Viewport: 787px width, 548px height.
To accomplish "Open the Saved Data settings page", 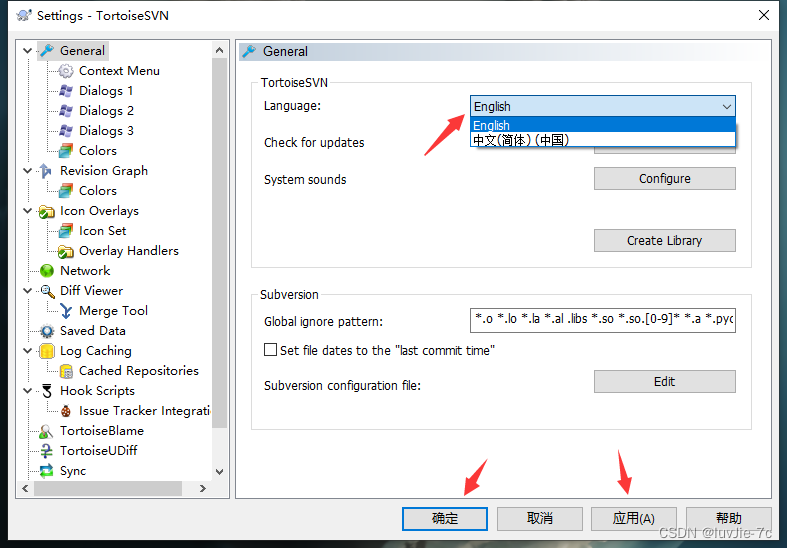I will [x=93, y=331].
